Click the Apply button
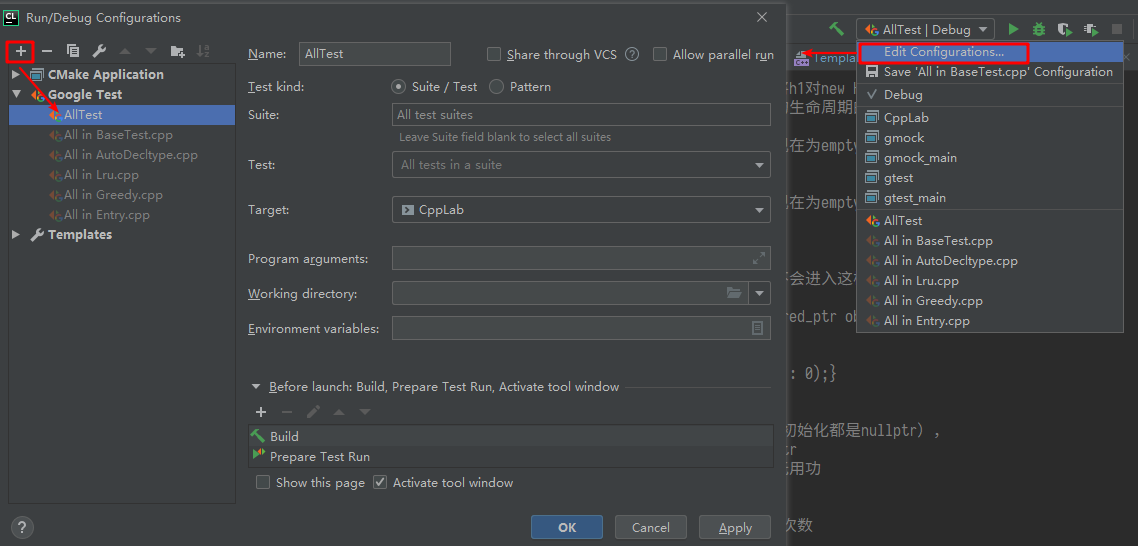The image size is (1138, 546). (735, 527)
